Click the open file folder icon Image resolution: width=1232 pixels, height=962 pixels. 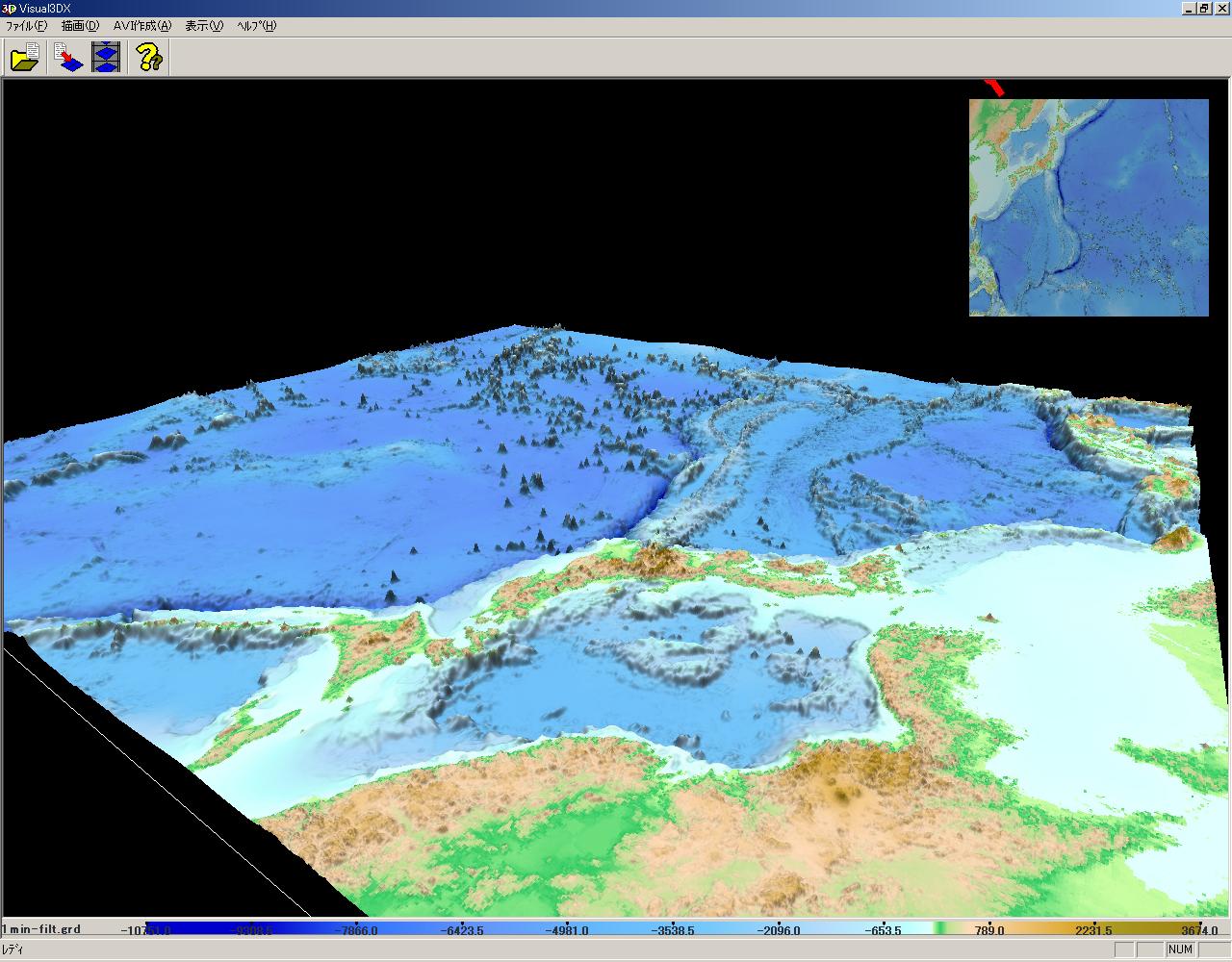[25, 58]
